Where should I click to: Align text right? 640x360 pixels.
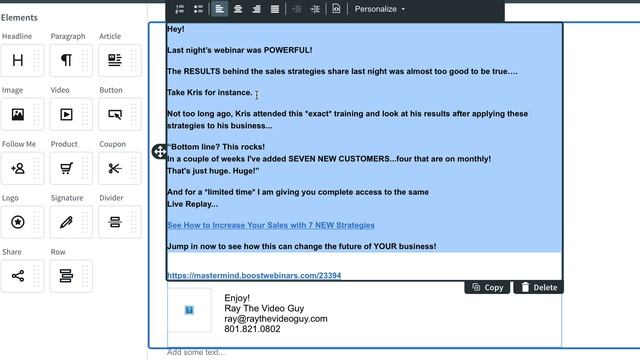256,9
